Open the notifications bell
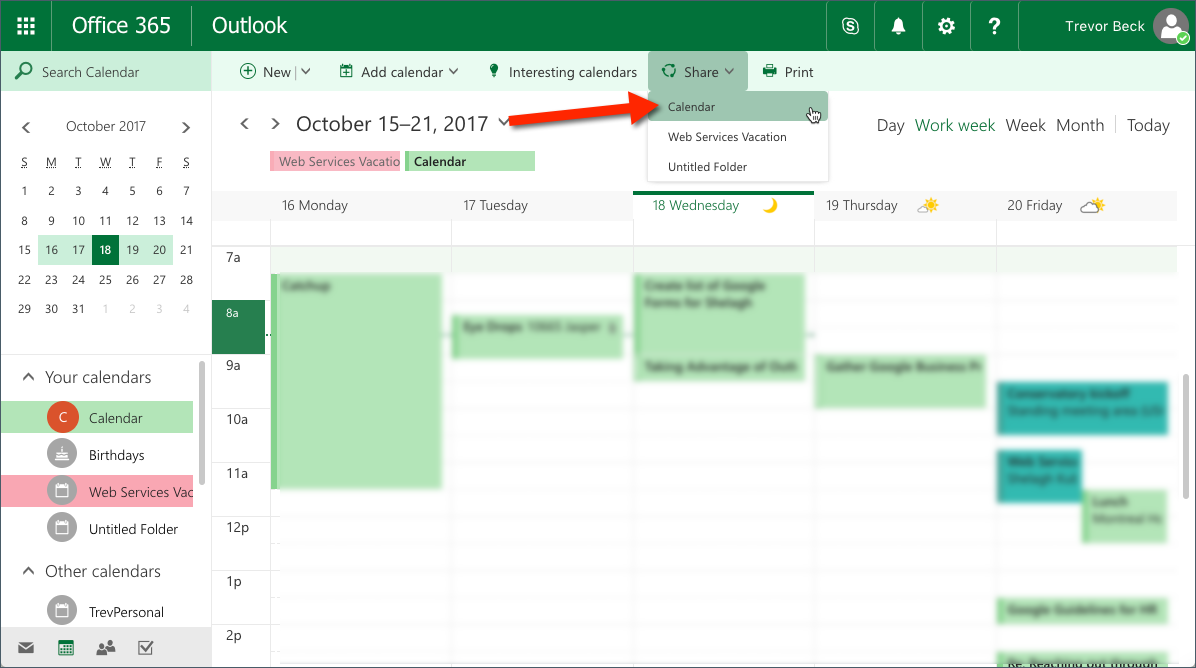The image size is (1196, 668). tap(899, 26)
